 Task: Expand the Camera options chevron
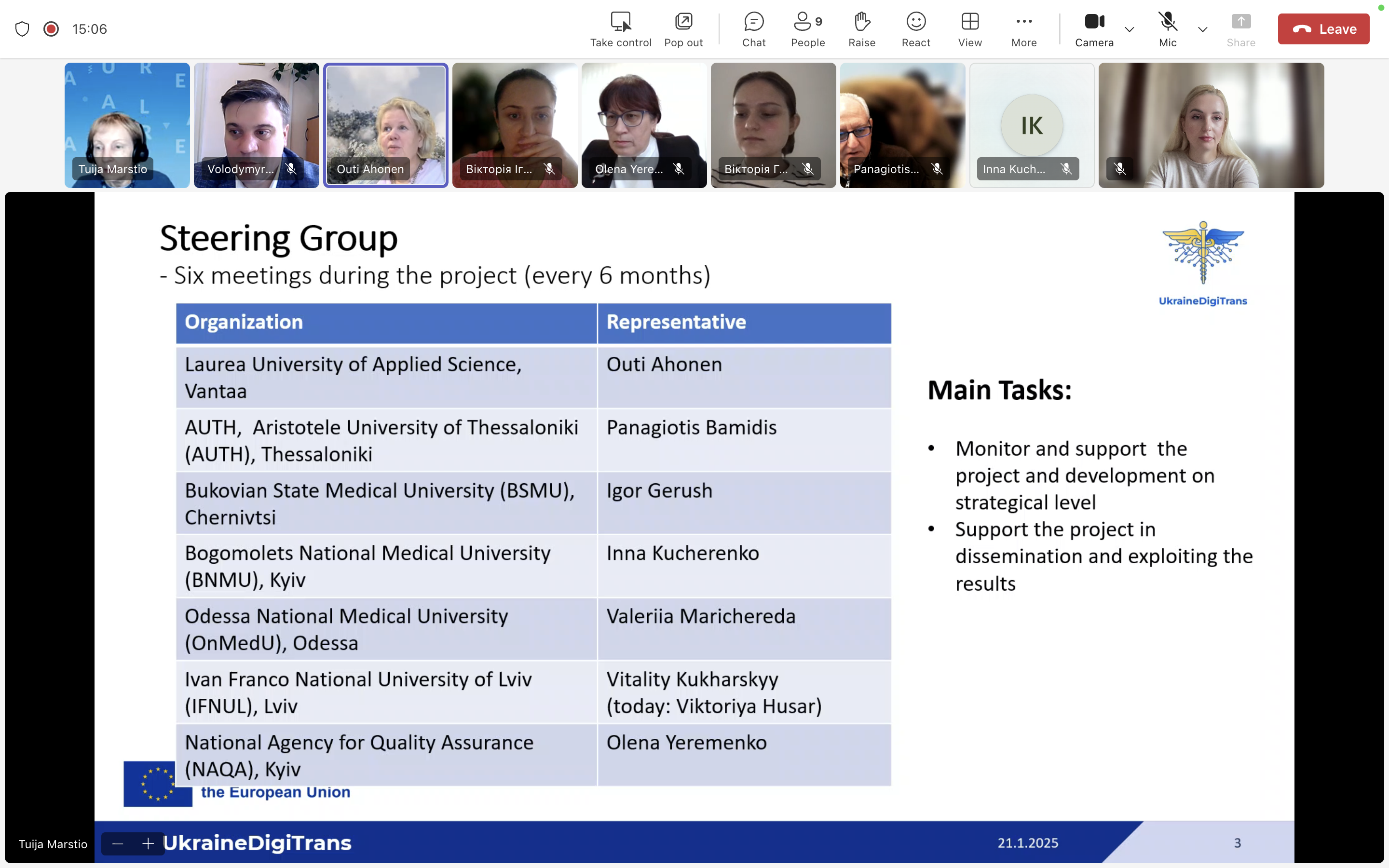coord(1129,29)
